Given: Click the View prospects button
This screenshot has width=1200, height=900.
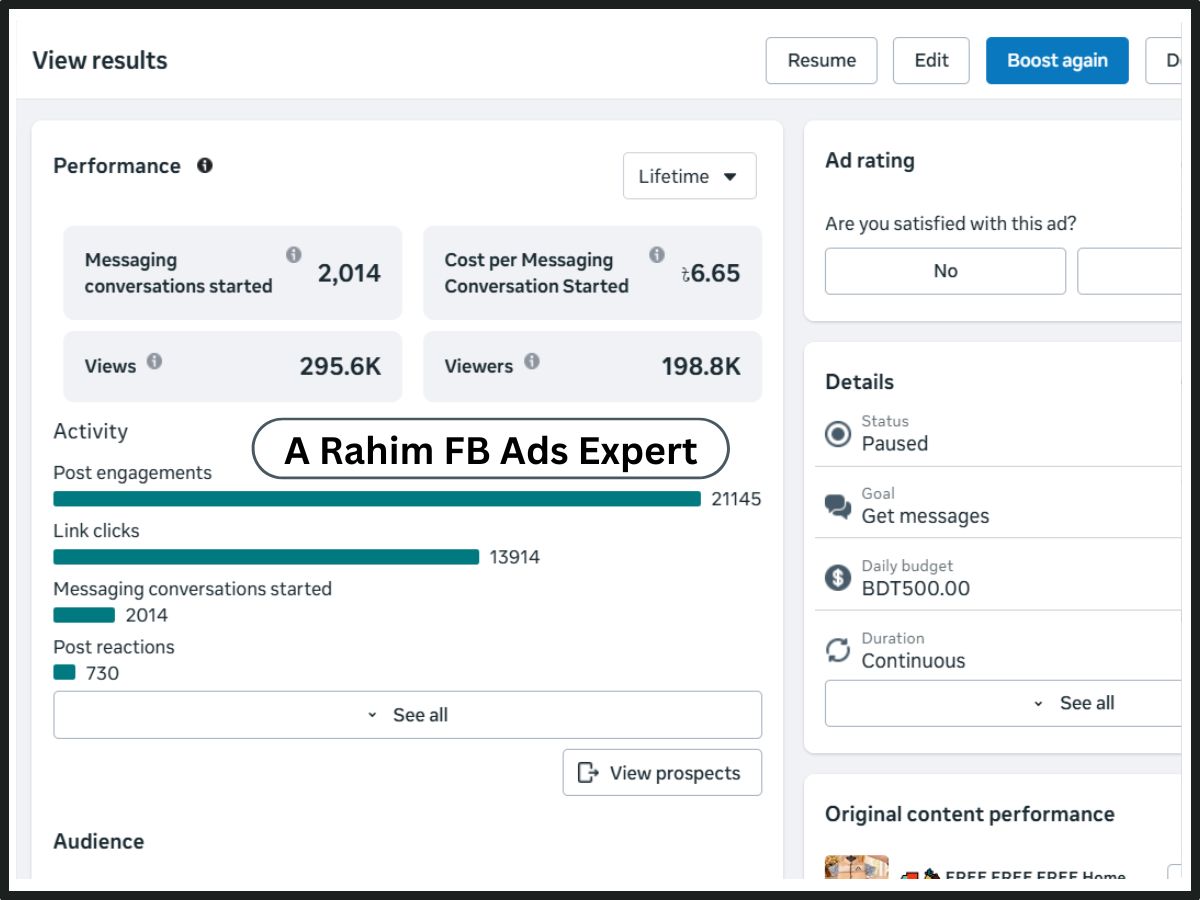Looking at the screenshot, I should click(662, 773).
